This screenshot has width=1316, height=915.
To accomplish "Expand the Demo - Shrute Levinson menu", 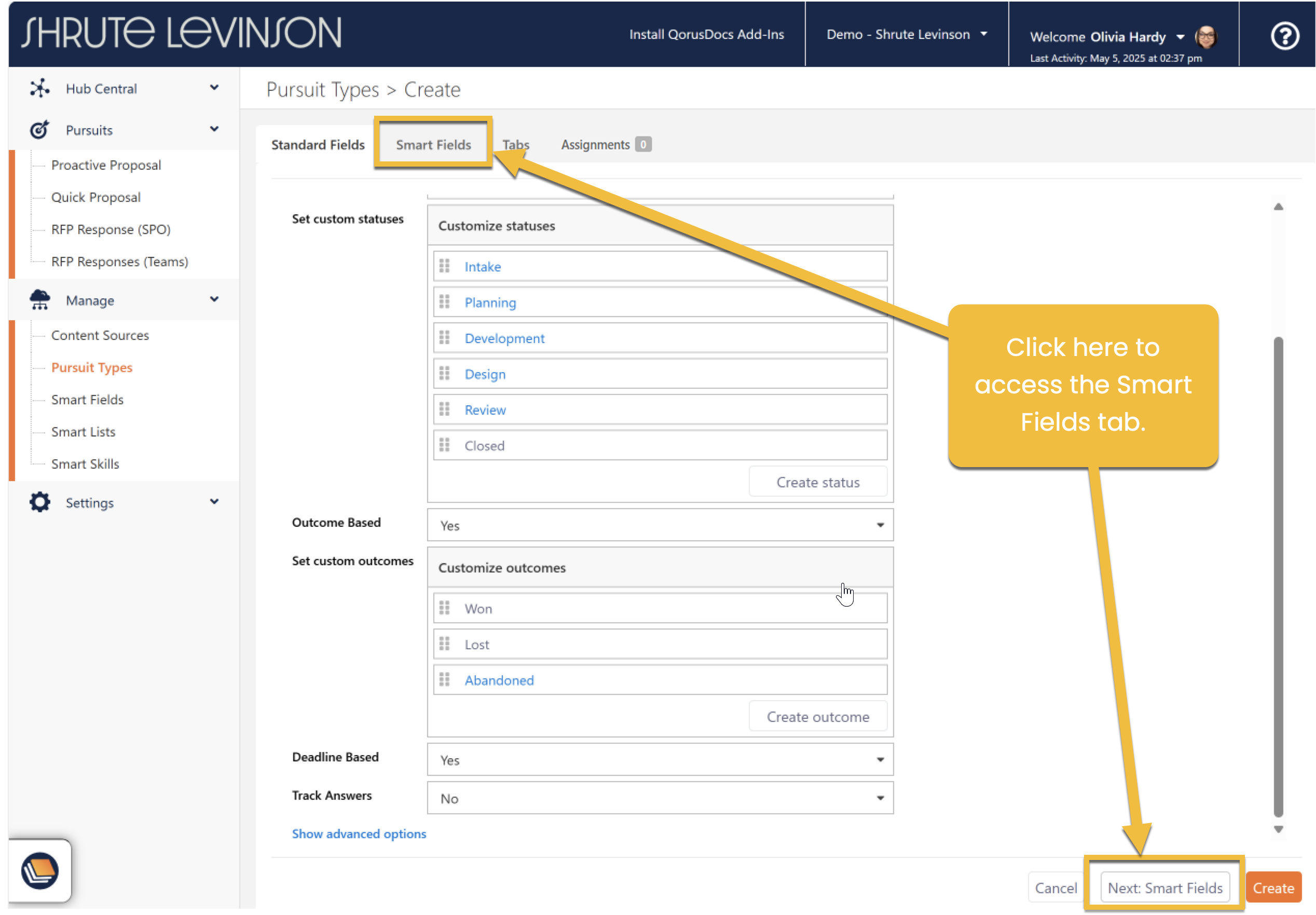I will [x=906, y=34].
